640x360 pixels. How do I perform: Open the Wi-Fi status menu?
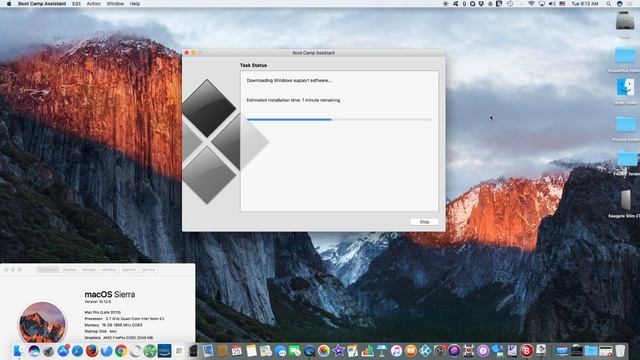click(531, 4)
